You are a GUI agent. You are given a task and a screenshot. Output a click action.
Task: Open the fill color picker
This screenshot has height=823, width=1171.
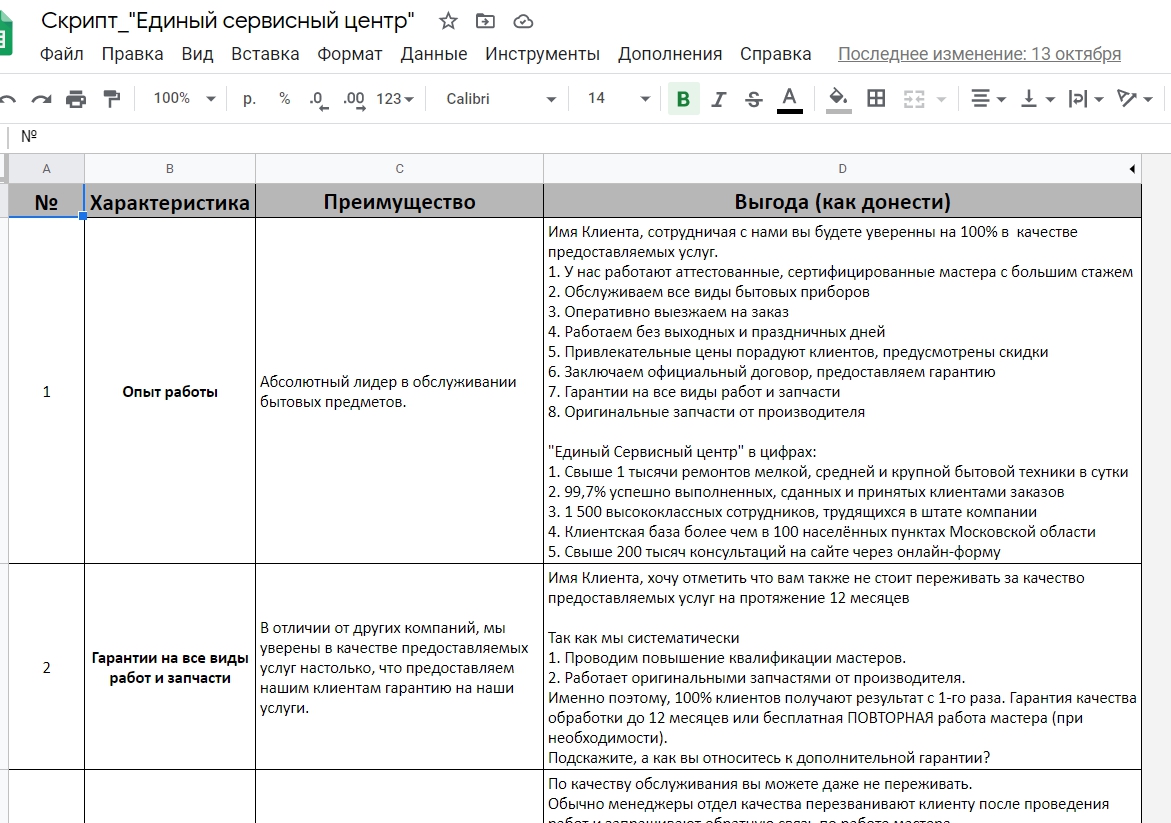tap(838, 98)
